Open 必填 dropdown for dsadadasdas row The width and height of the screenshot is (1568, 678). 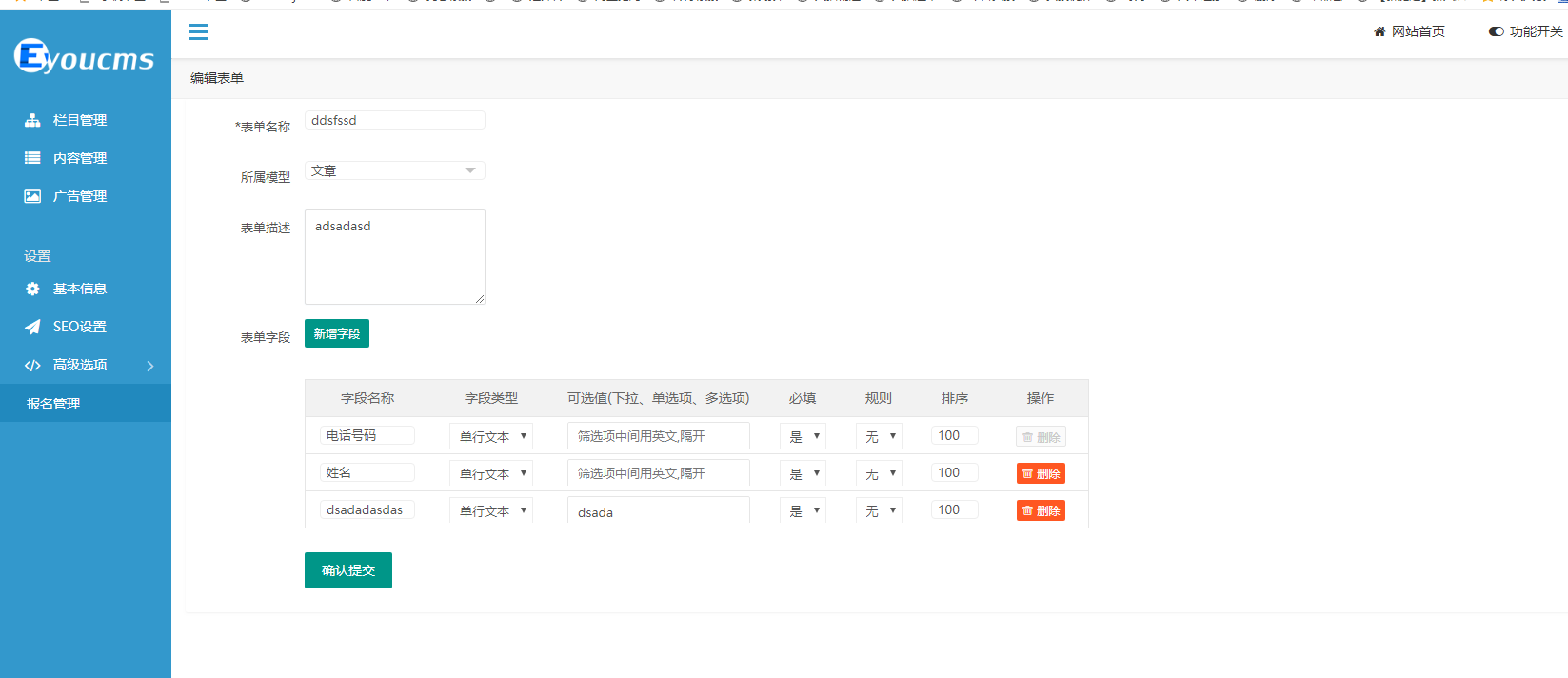[803, 510]
